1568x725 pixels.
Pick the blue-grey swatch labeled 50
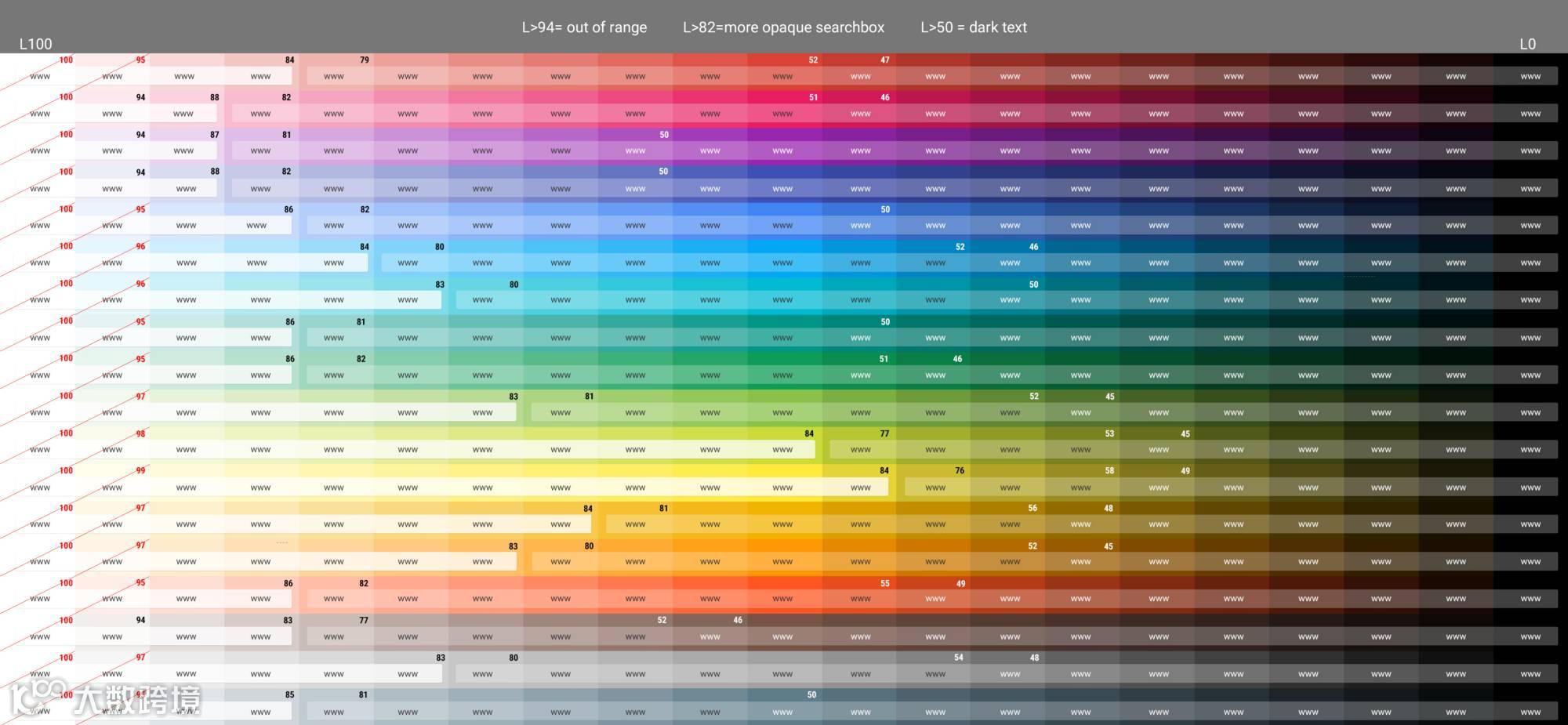(x=785, y=705)
